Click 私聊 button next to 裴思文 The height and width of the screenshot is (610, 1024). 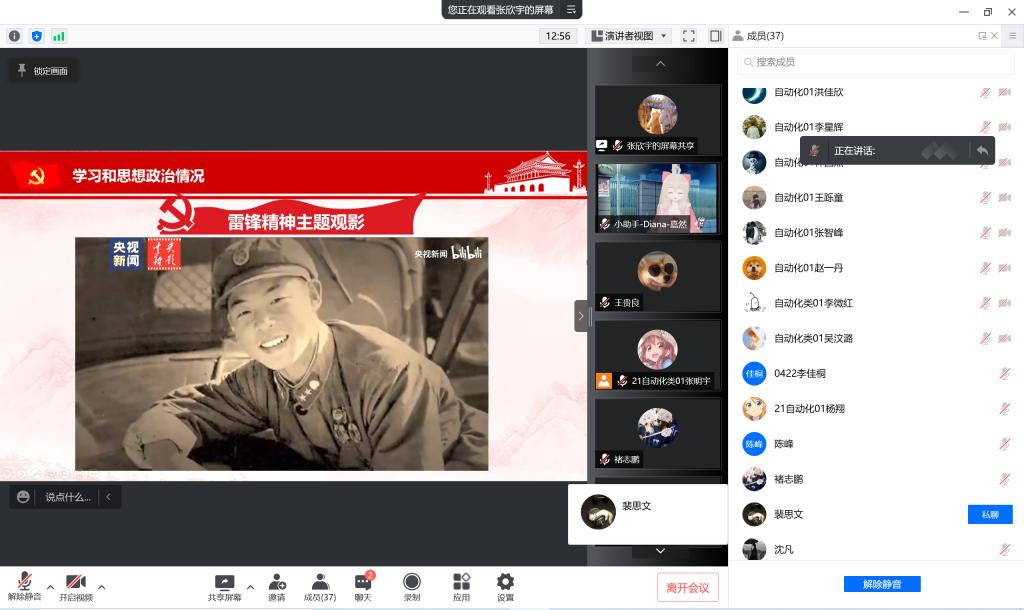point(989,514)
